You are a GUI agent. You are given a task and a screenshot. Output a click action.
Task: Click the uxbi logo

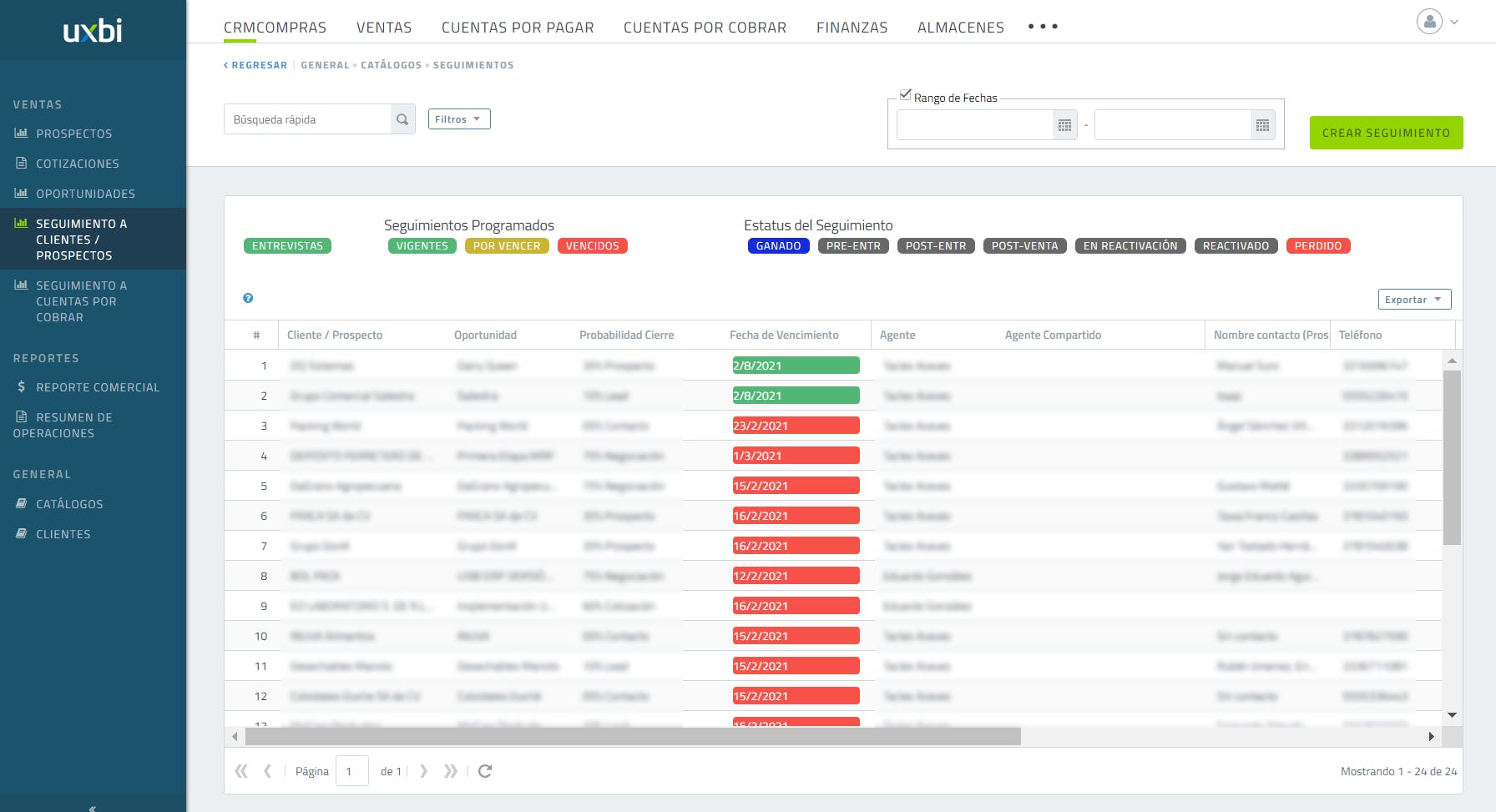coord(93,31)
